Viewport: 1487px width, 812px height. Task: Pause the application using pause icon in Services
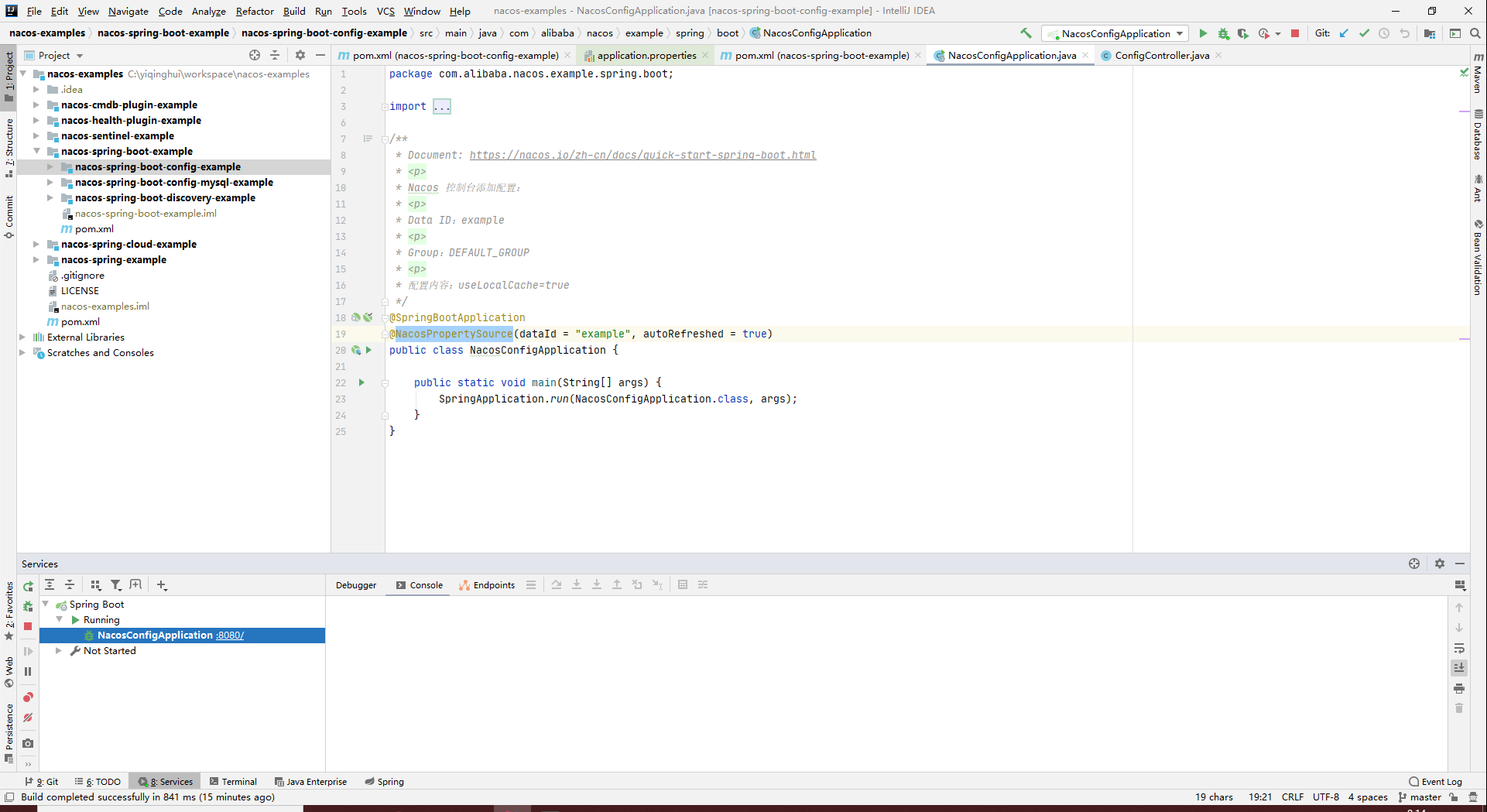click(27, 671)
